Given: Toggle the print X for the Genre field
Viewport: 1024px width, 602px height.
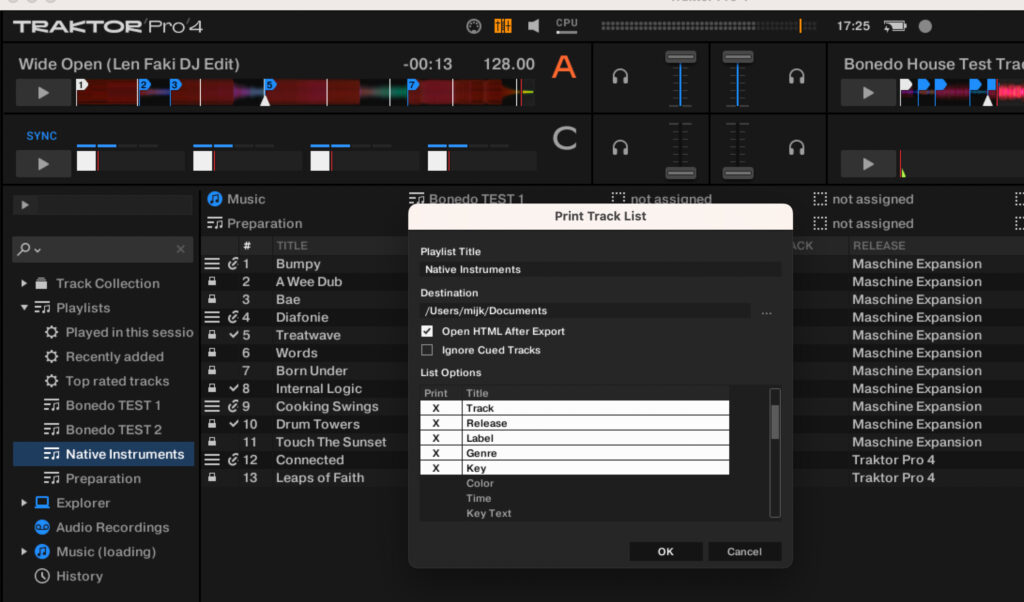Looking at the screenshot, I should (436, 453).
